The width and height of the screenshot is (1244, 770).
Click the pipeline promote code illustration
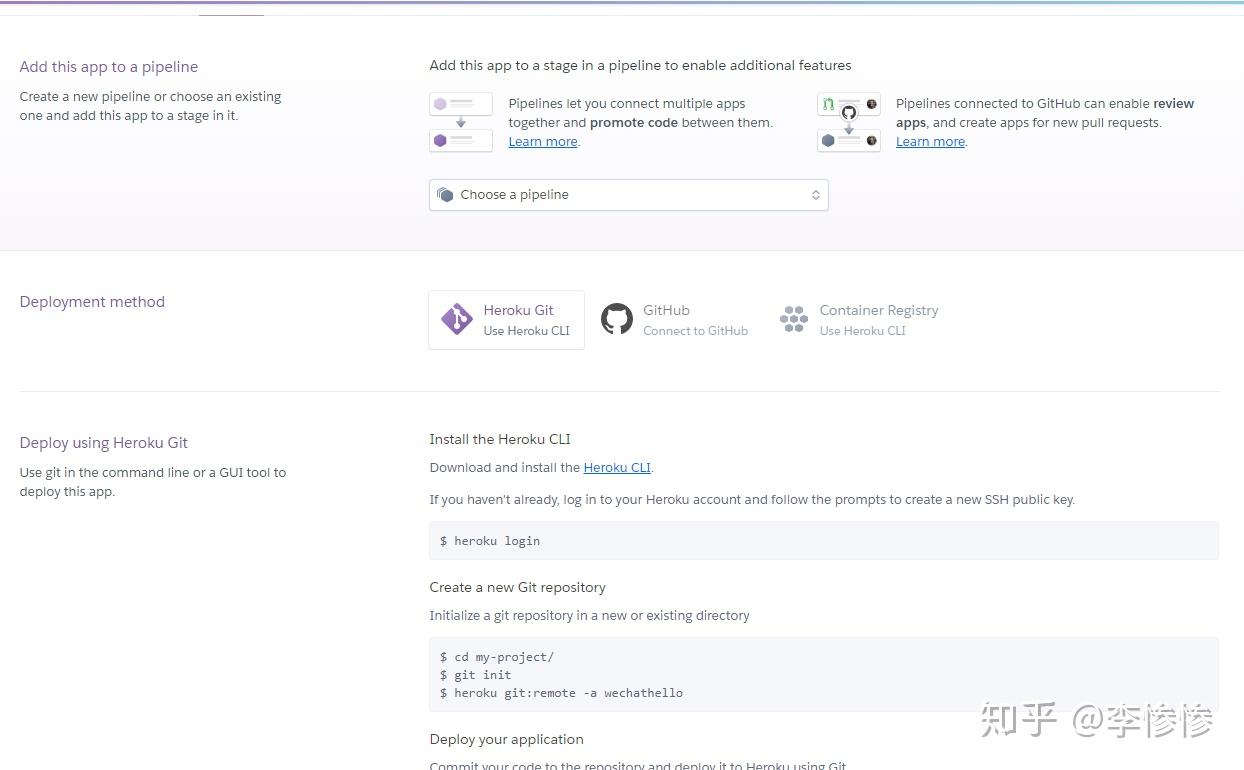[461, 122]
